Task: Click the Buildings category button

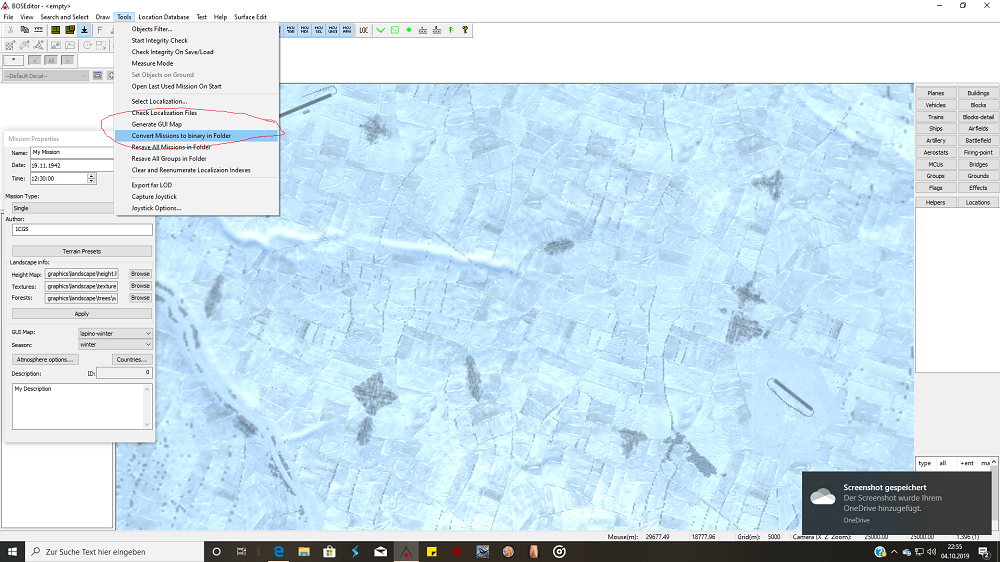Action: click(978, 93)
